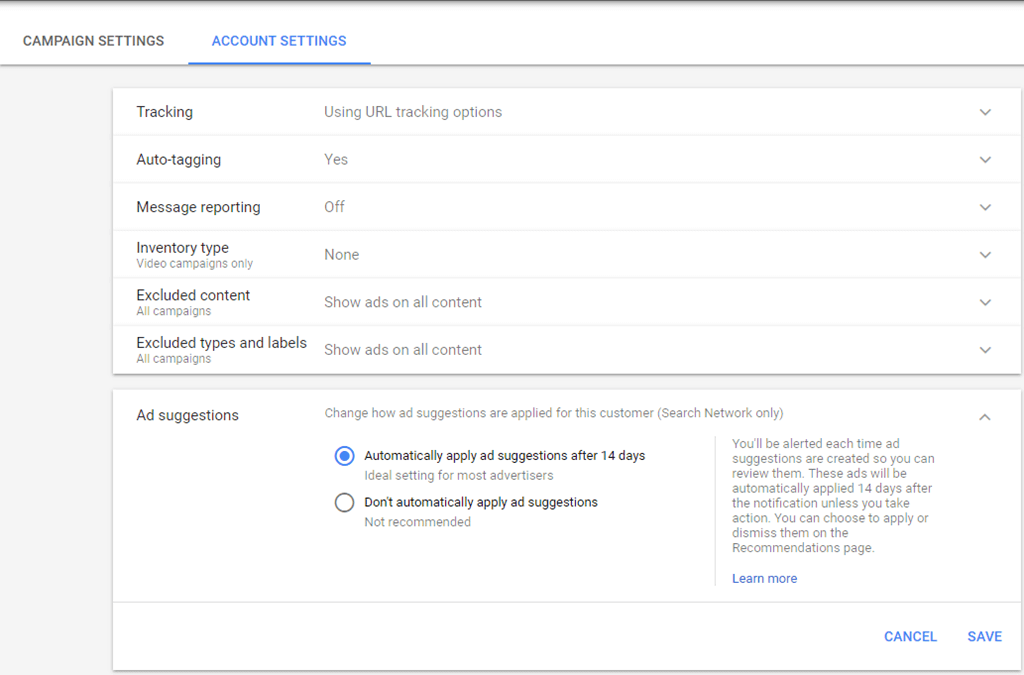
Task: Click the Message reporting row label
Action: 198,207
